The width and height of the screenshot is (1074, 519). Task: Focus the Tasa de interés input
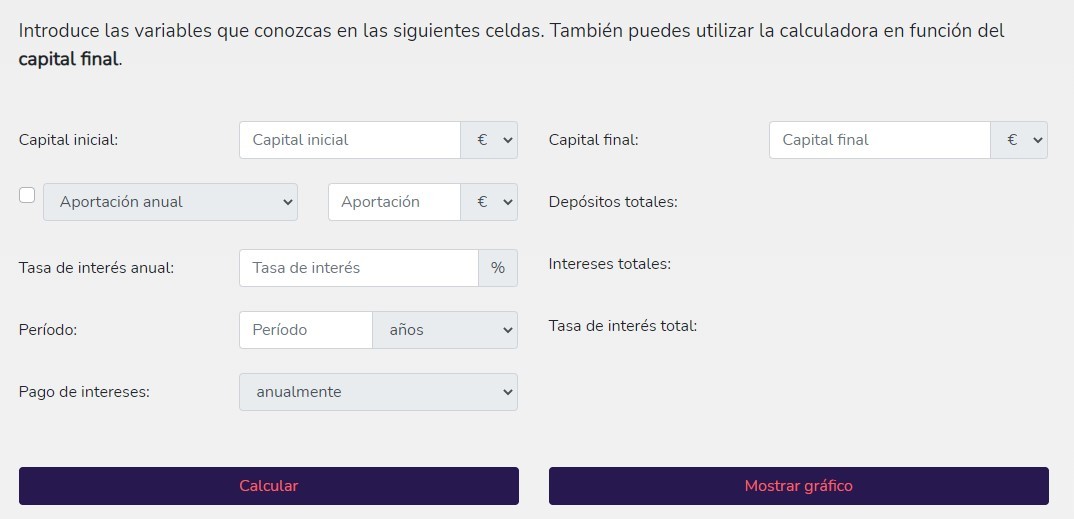click(359, 268)
